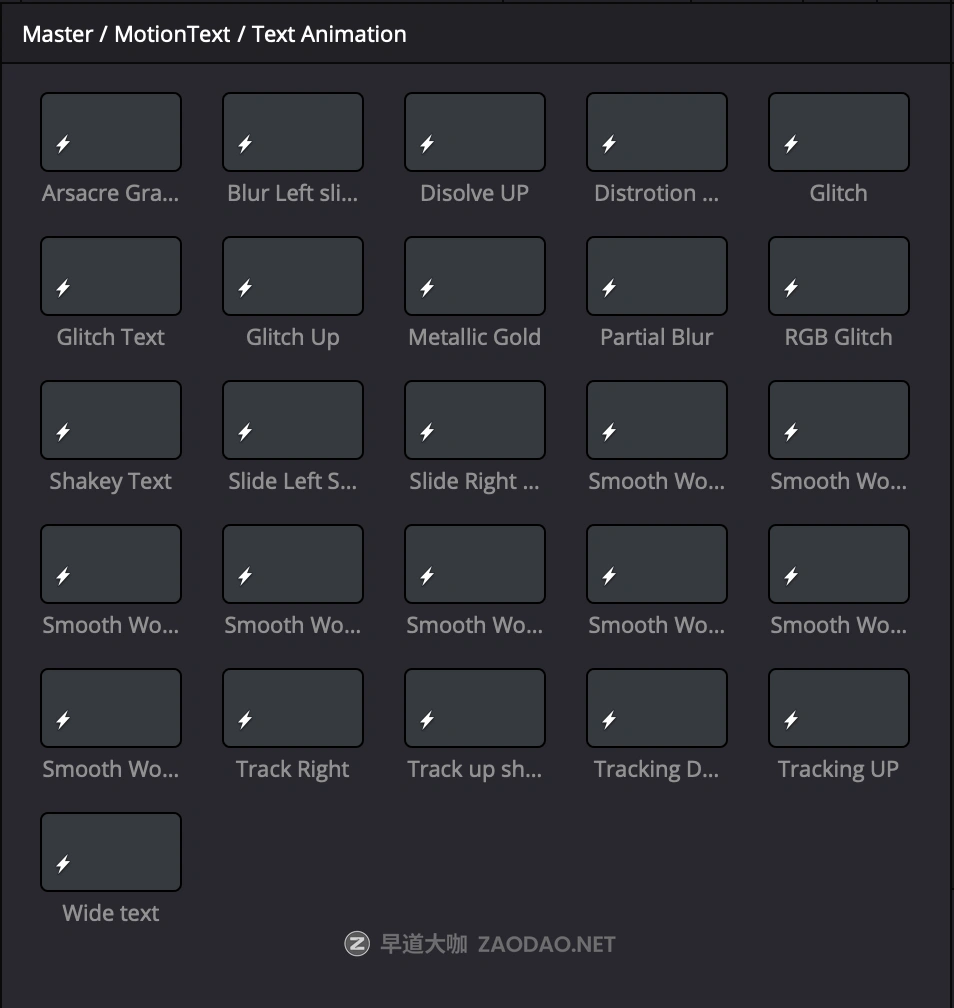Click the lightning icon on Track Right

pyautogui.click(x=245, y=721)
